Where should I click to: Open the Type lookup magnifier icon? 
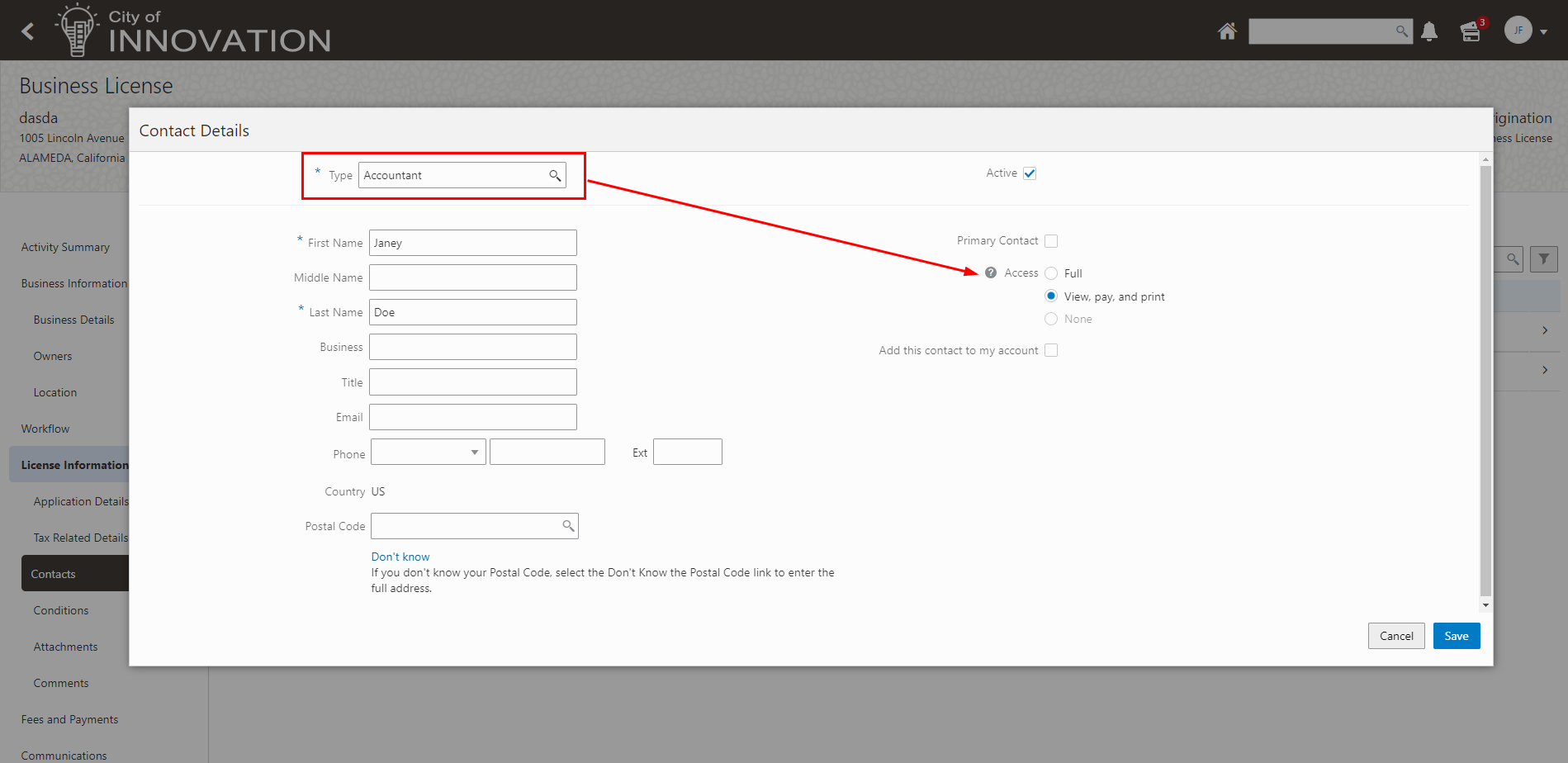tap(555, 175)
